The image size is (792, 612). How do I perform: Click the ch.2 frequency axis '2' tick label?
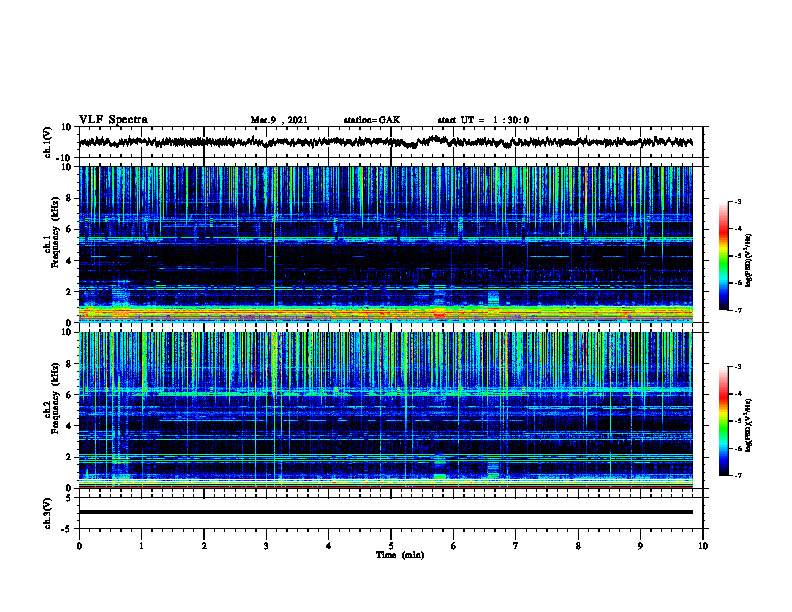coord(70,457)
